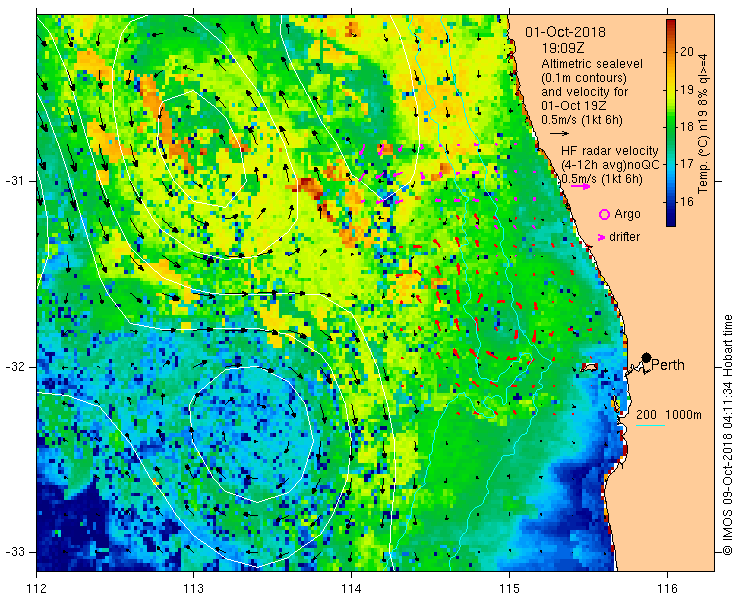Click the color bar tick label '20'
The width and height of the screenshot is (740, 600).
pyautogui.click(x=687, y=51)
